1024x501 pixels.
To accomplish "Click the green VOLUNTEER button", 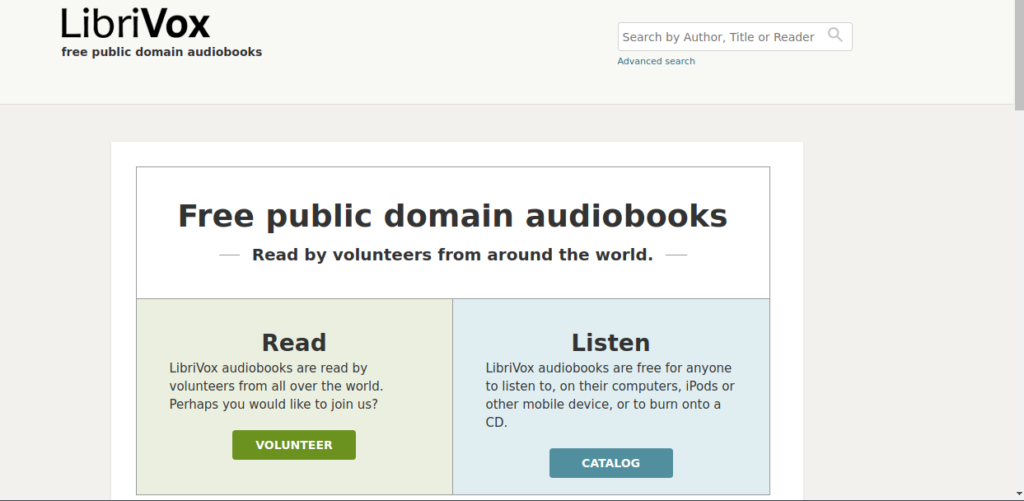I will coord(294,445).
